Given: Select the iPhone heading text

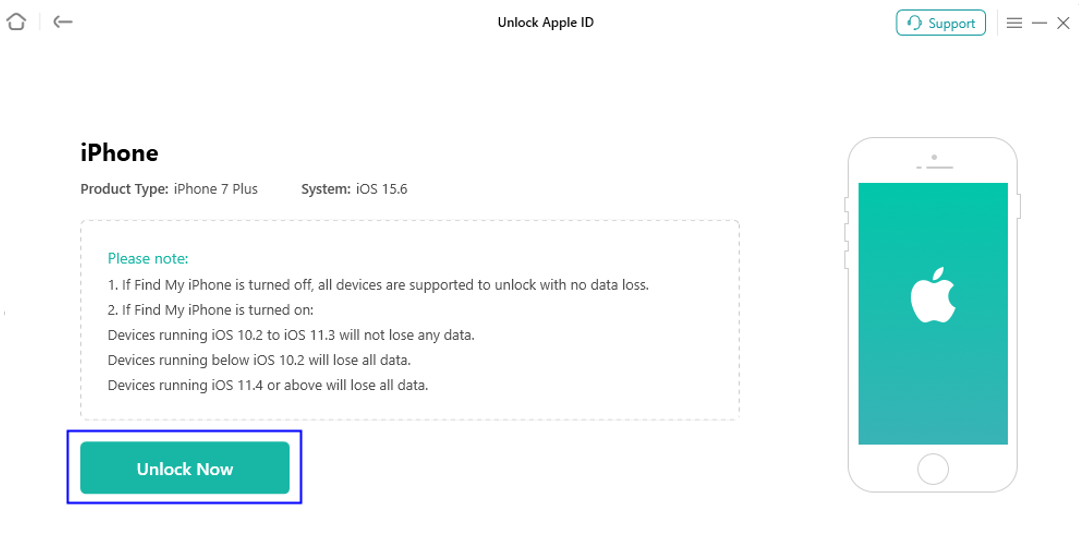Looking at the screenshot, I should point(119,152).
